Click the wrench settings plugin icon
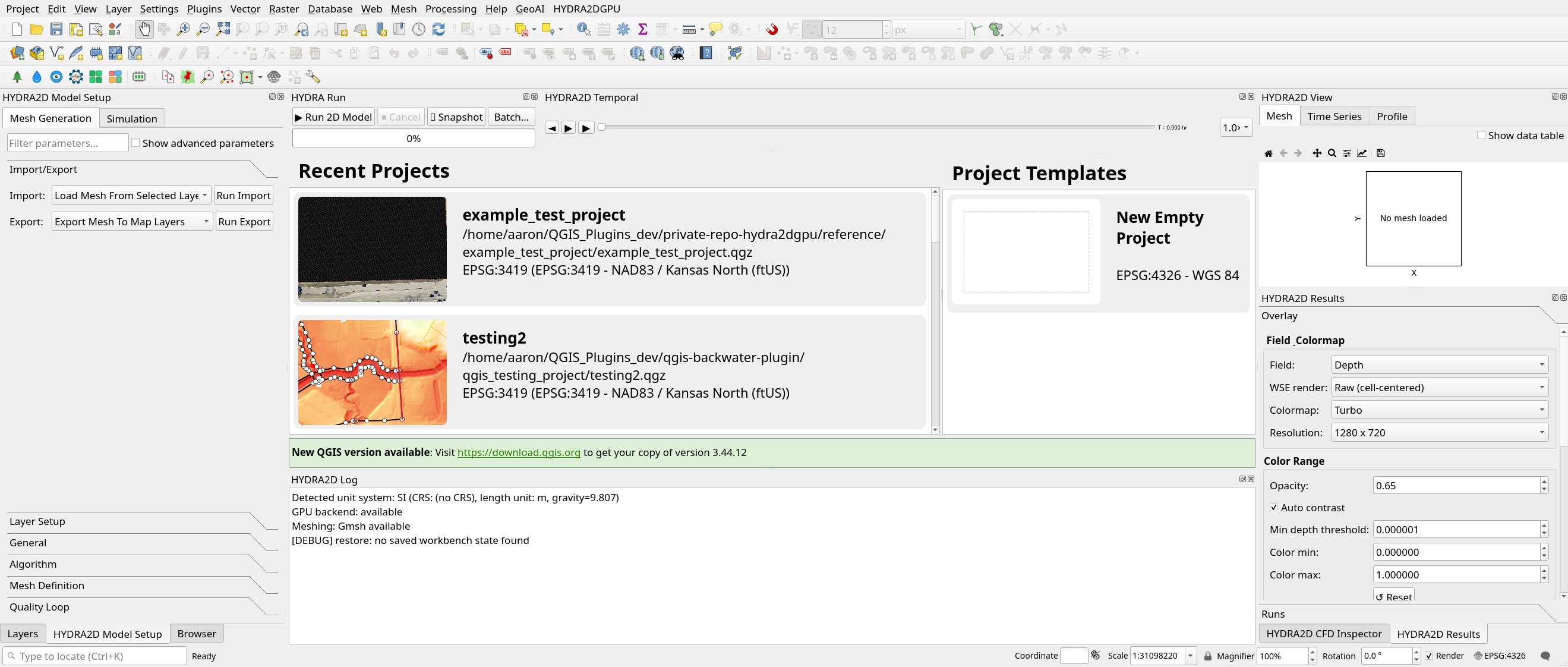Viewport: 1568px width, 667px height. [313, 77]
